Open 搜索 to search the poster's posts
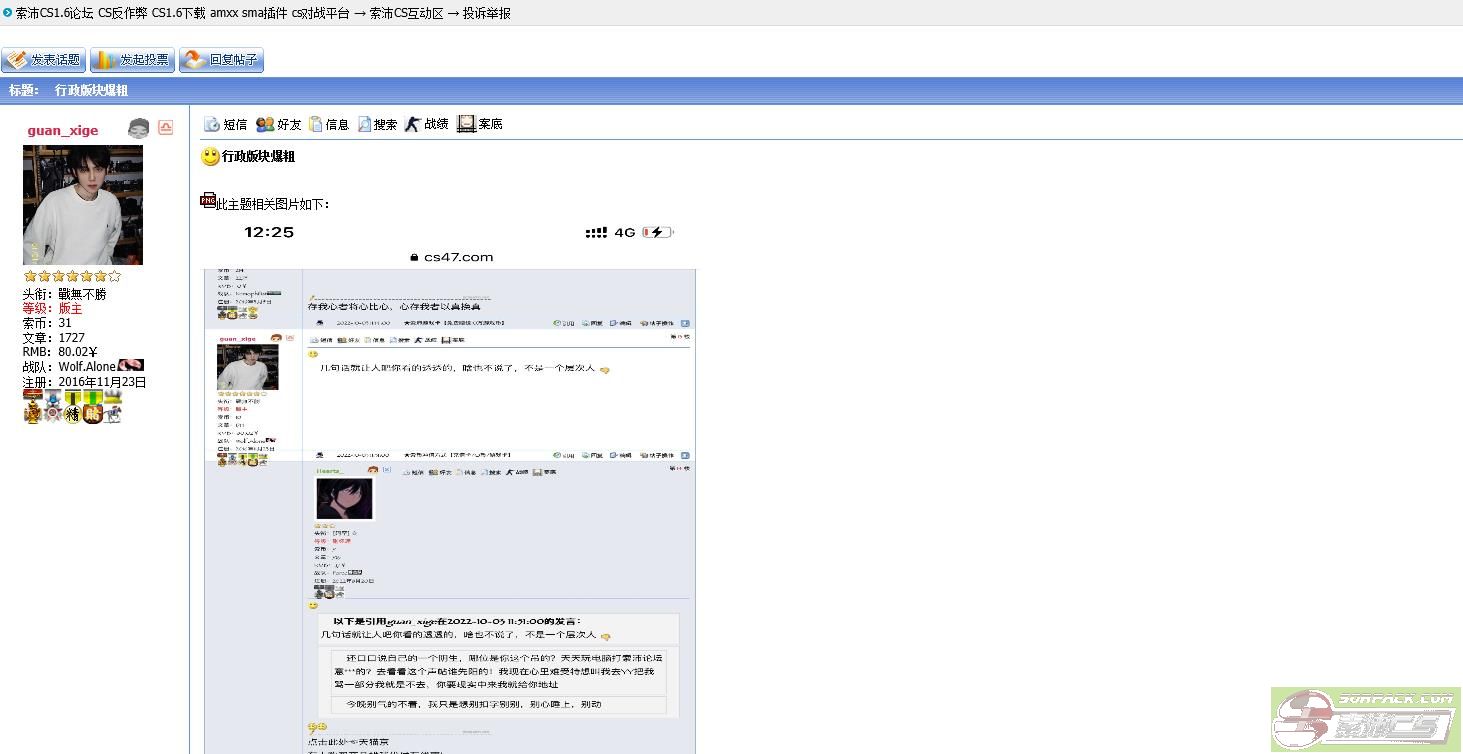 tap(377, 124)
